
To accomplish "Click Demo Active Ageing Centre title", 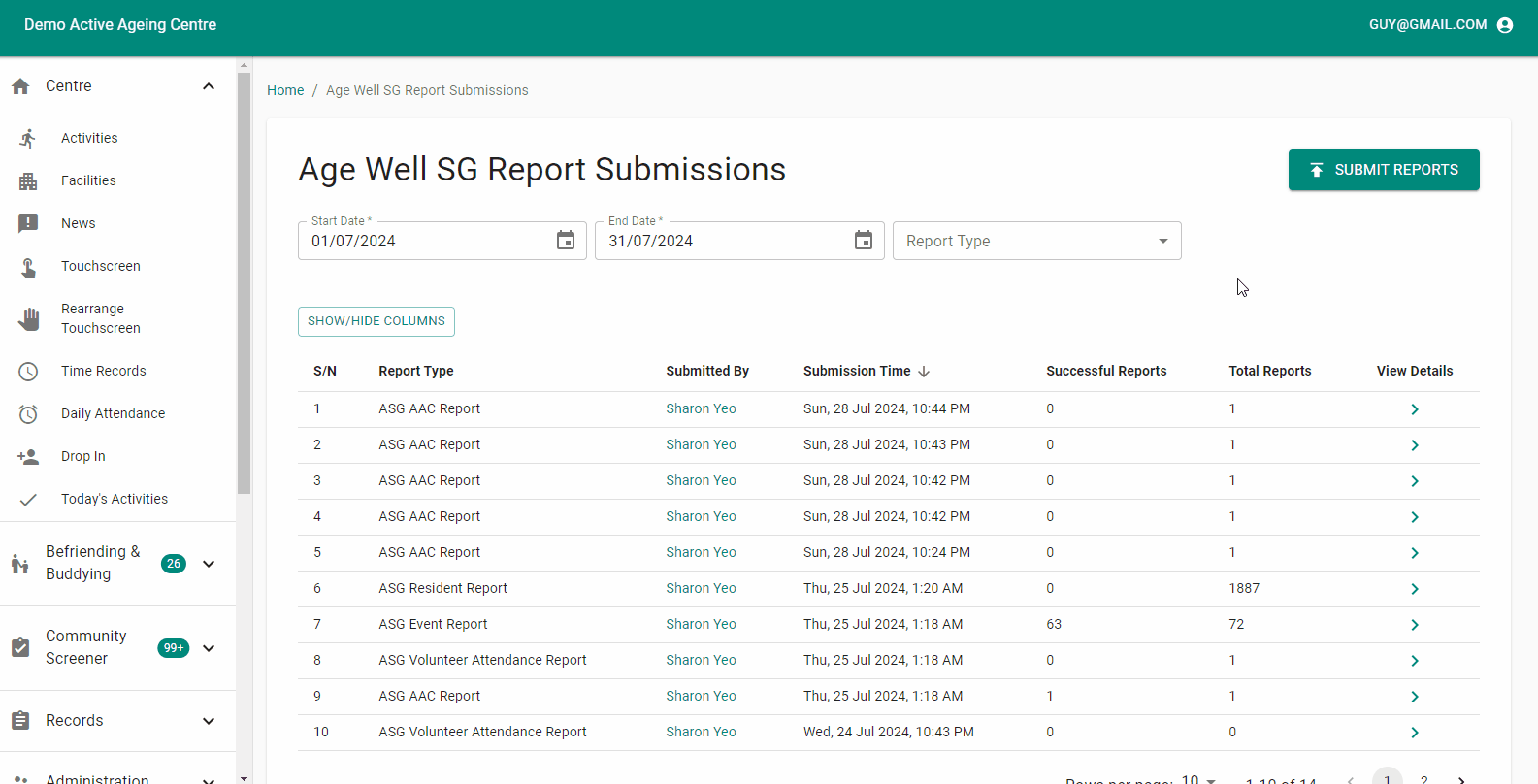I will (x=120, y=25).
